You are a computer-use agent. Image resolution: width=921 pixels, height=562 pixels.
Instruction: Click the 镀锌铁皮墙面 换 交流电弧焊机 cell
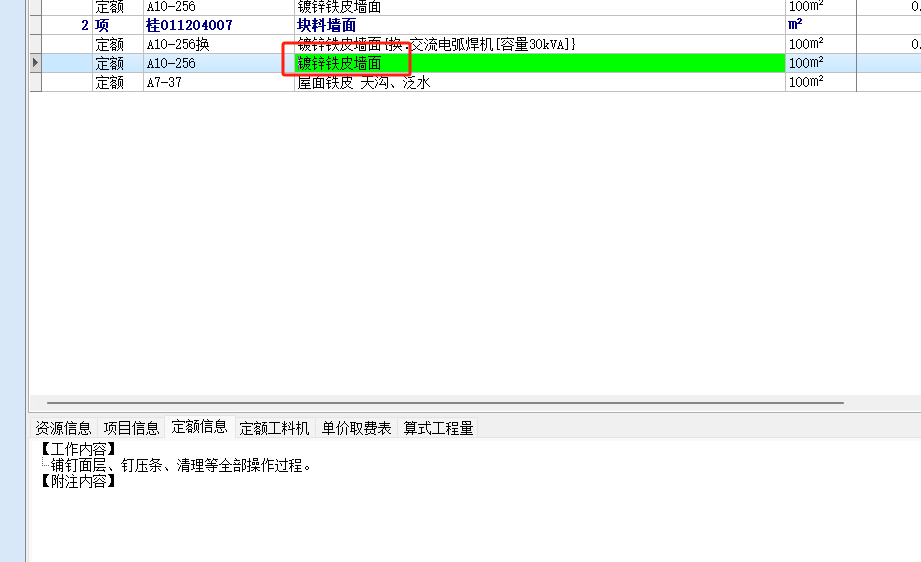coord(539,44)
